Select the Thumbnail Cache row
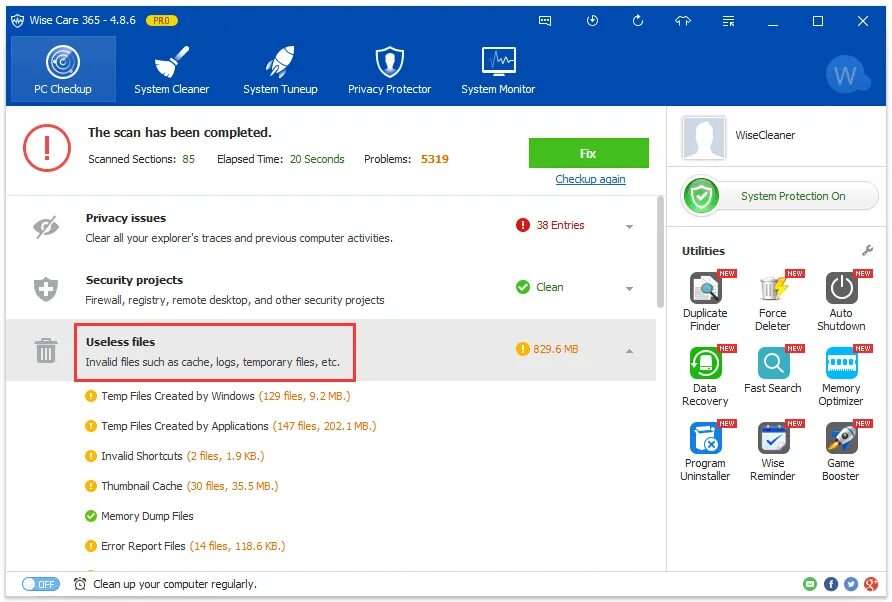 (181, 486)
